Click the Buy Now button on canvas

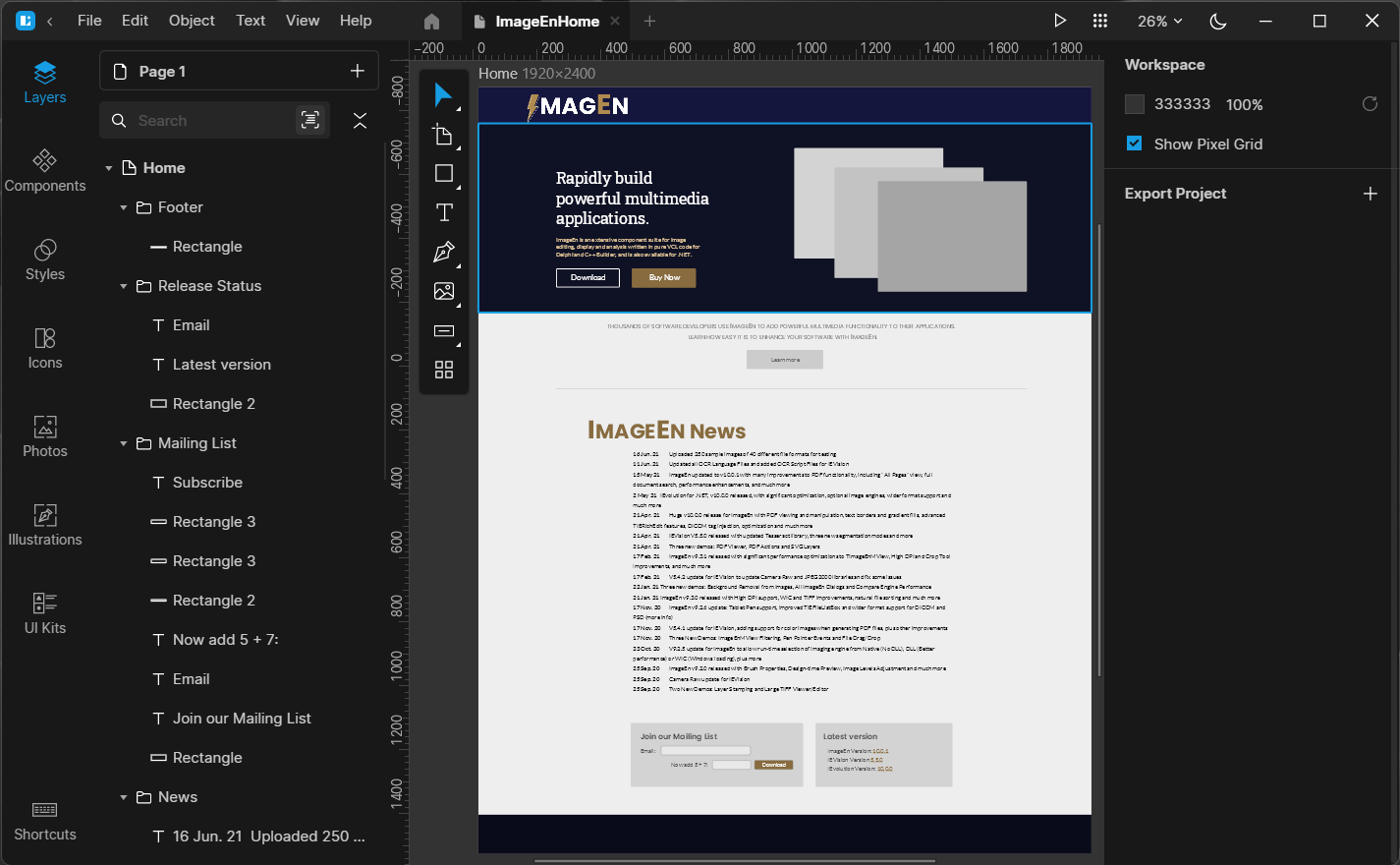[664, 278]
